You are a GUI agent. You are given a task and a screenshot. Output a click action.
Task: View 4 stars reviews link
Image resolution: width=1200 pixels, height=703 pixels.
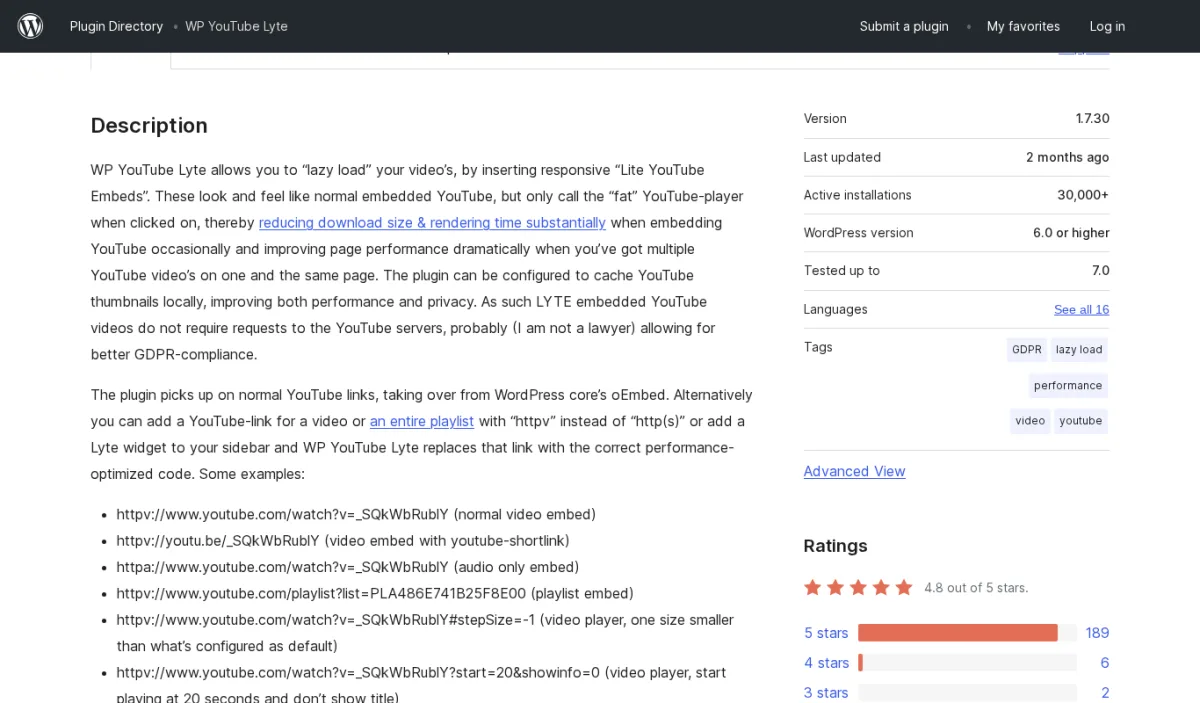click(826, 663)
